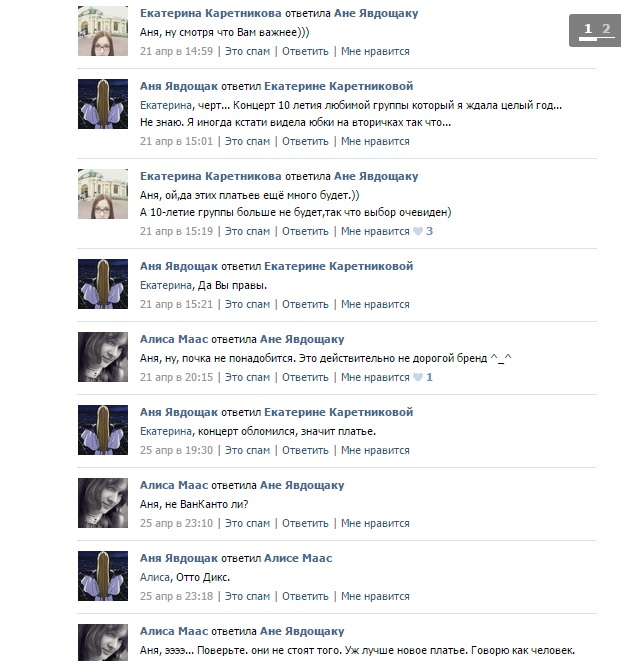Toggle Мне нравится on the 15:21 comment

(375, 304)
